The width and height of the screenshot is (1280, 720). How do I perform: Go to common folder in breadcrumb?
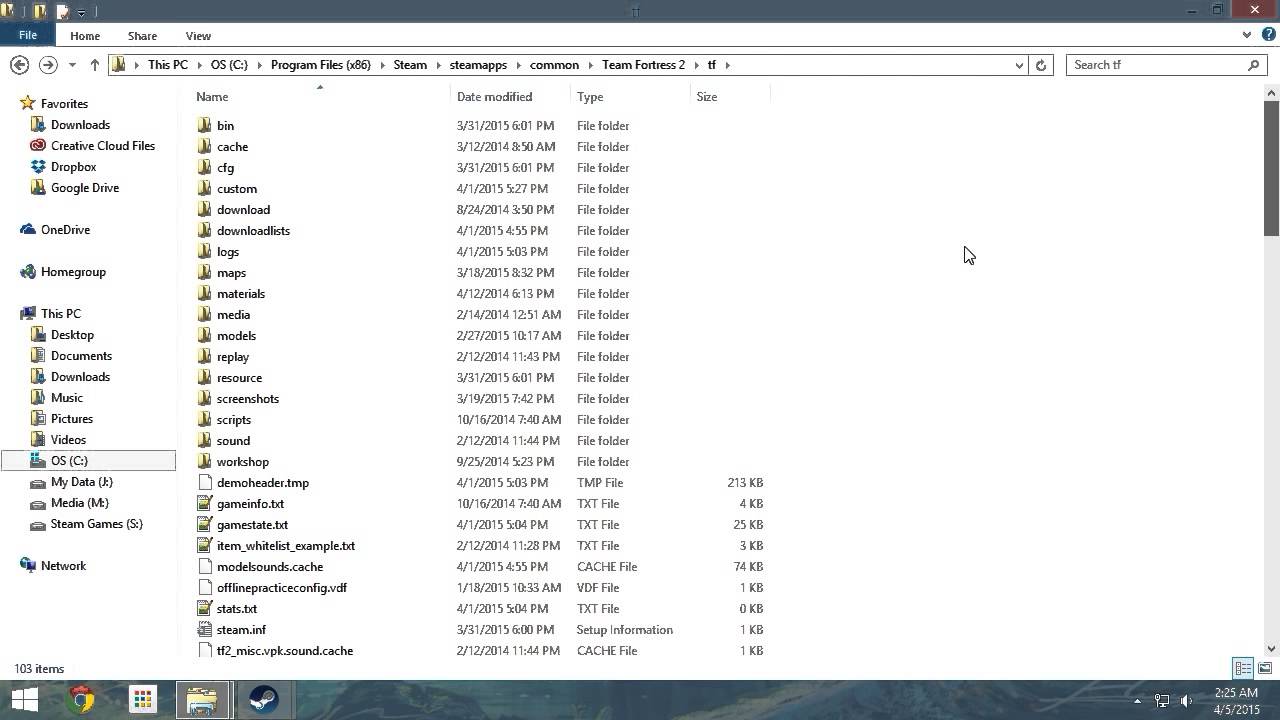554,65
